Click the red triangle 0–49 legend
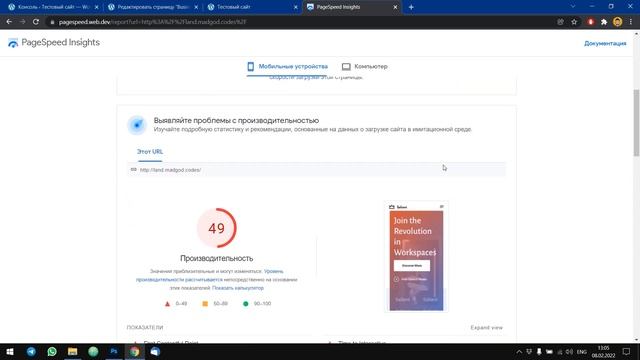The width and height of the screenshot is (640, 360). point(176,304)
